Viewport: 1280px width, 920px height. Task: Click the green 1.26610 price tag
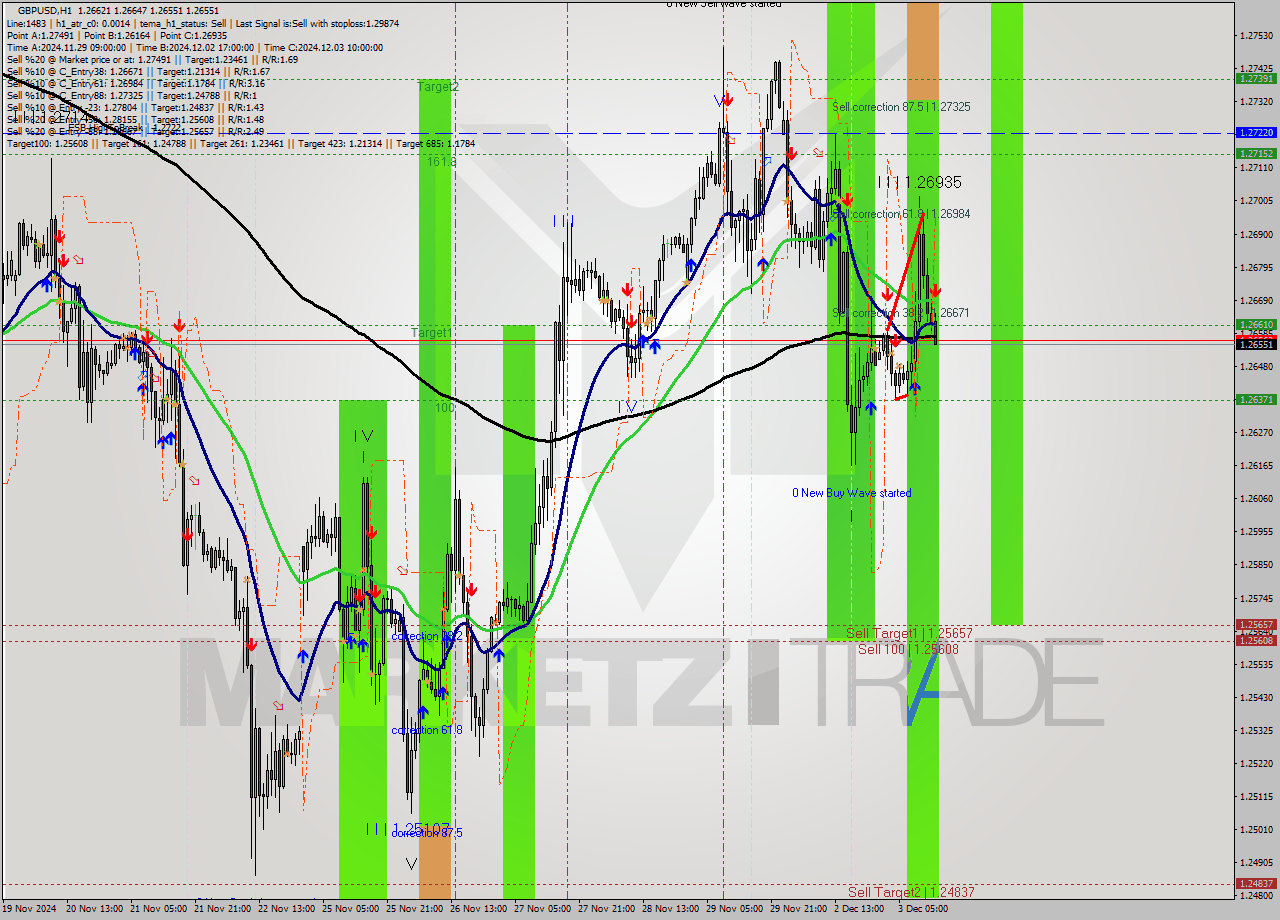point(1256,324)
